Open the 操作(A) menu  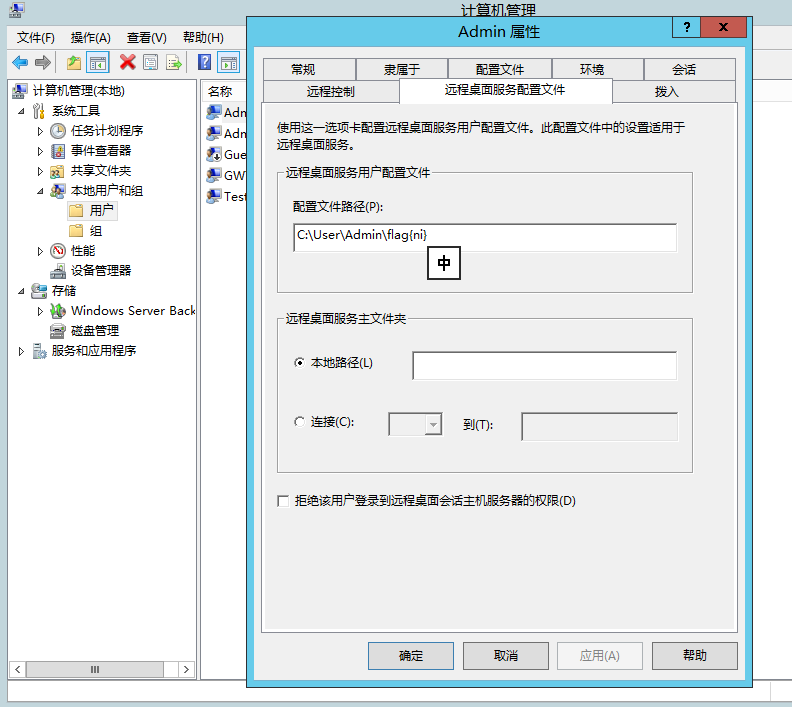coord(90,37)
